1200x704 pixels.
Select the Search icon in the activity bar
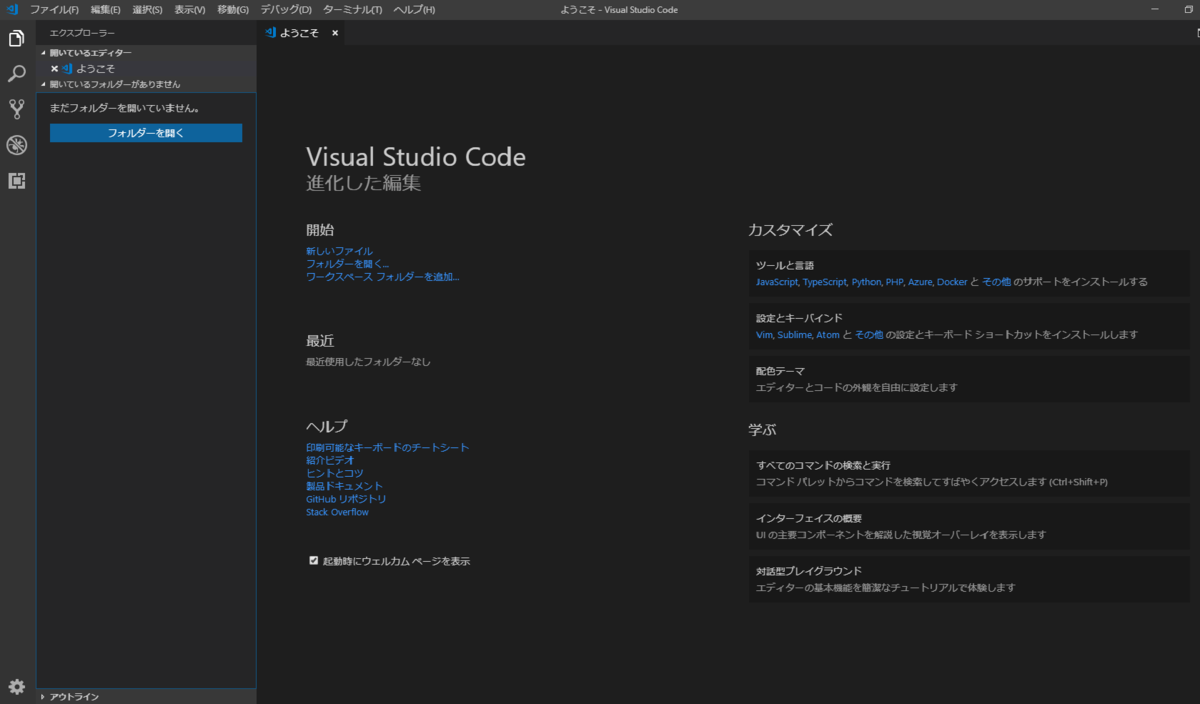[x=16, y=74]
